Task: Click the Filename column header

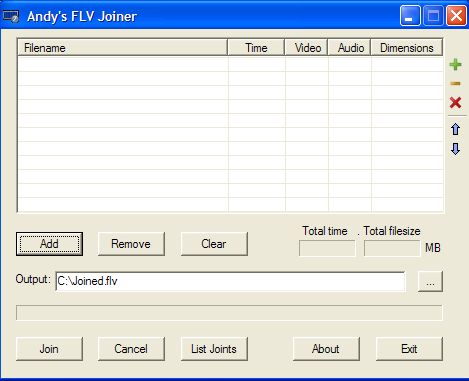Action: click(x=122, y=48)
